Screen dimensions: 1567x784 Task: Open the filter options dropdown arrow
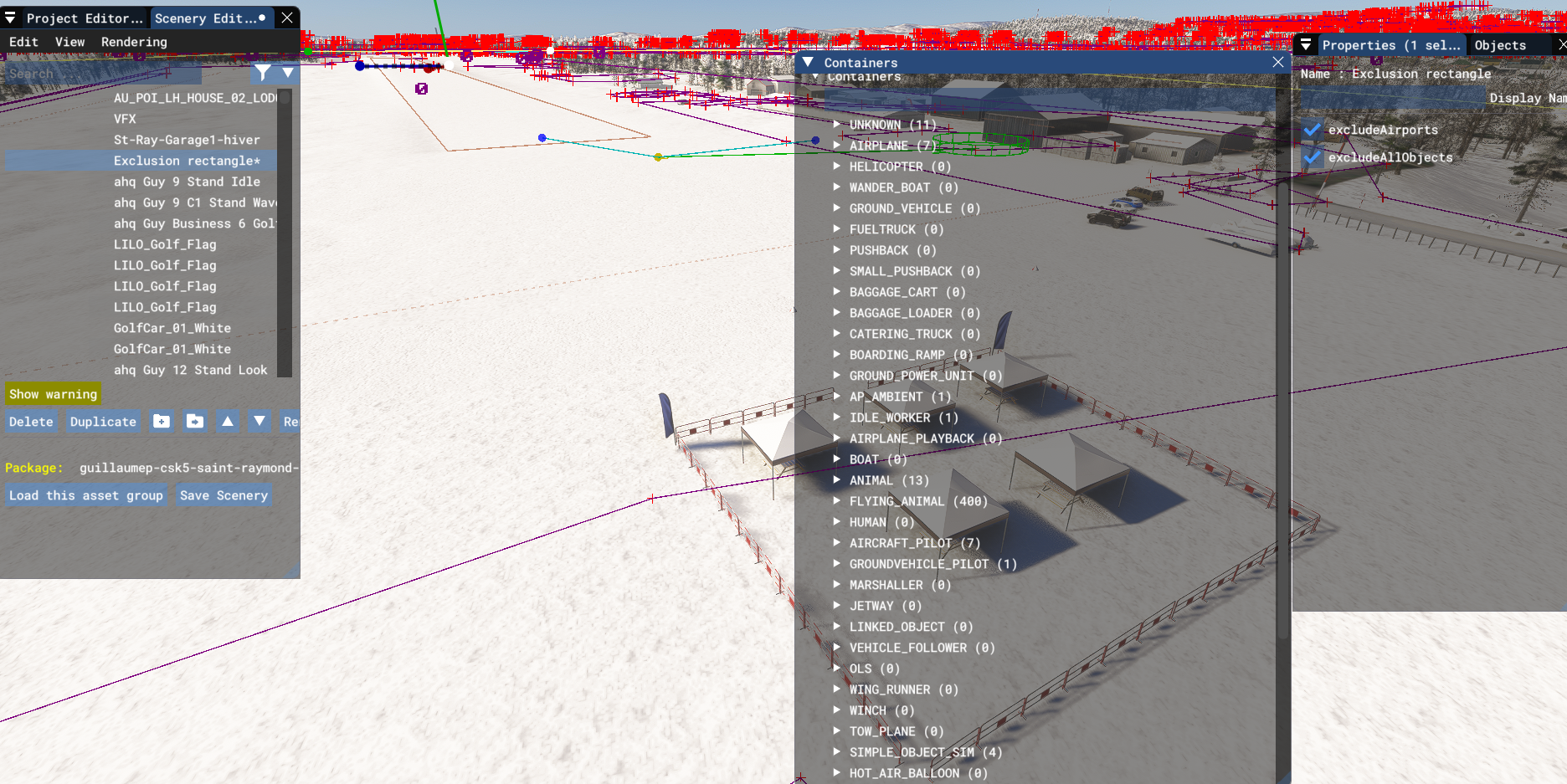288,73
